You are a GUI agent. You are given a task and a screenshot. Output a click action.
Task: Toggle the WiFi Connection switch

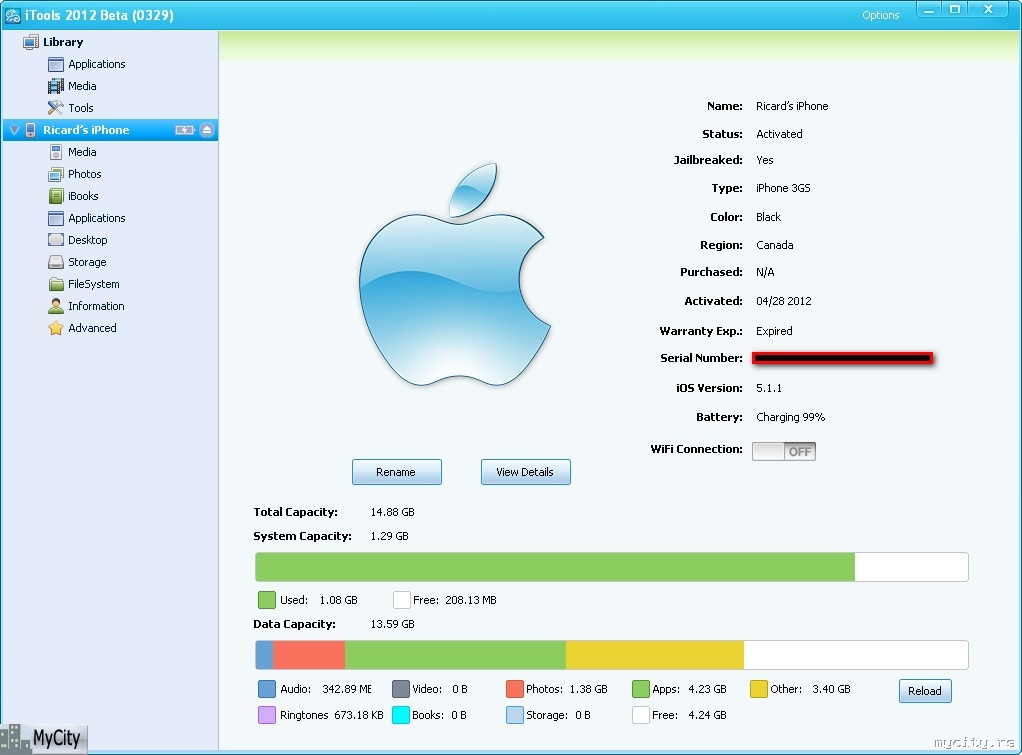pos(783,451)
